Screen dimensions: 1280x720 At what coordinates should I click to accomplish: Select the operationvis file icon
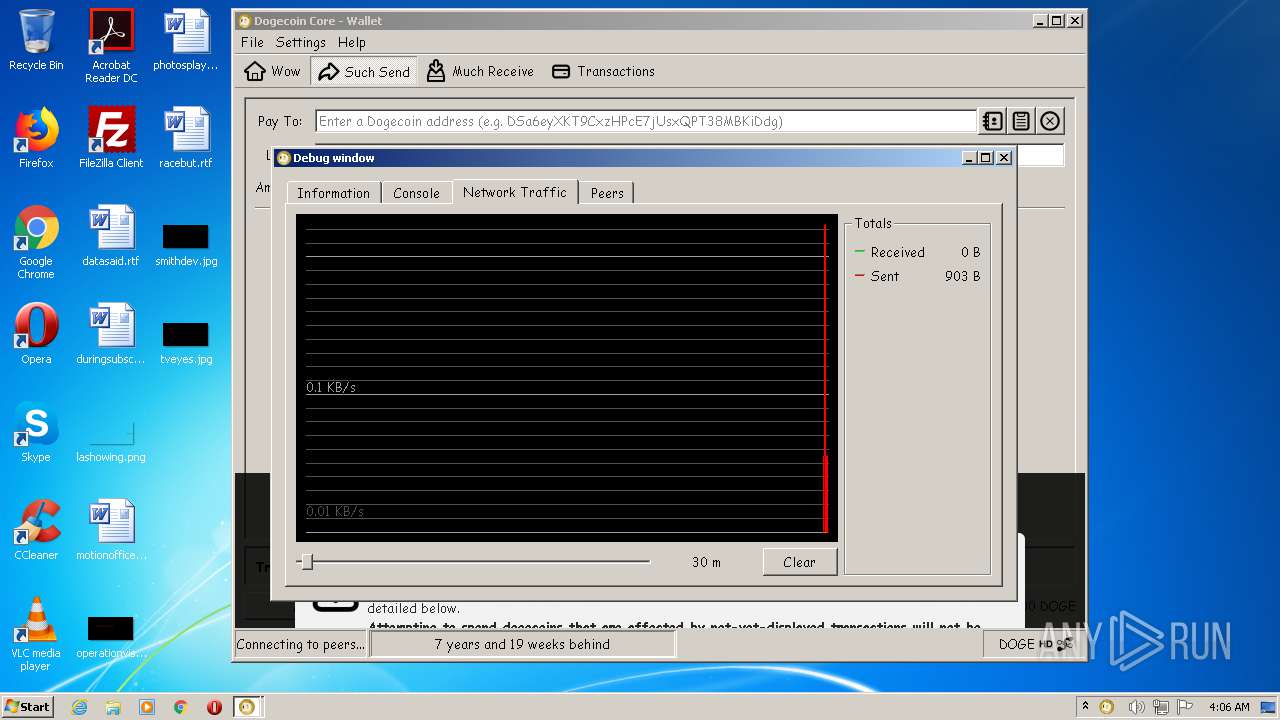[111, 637]
